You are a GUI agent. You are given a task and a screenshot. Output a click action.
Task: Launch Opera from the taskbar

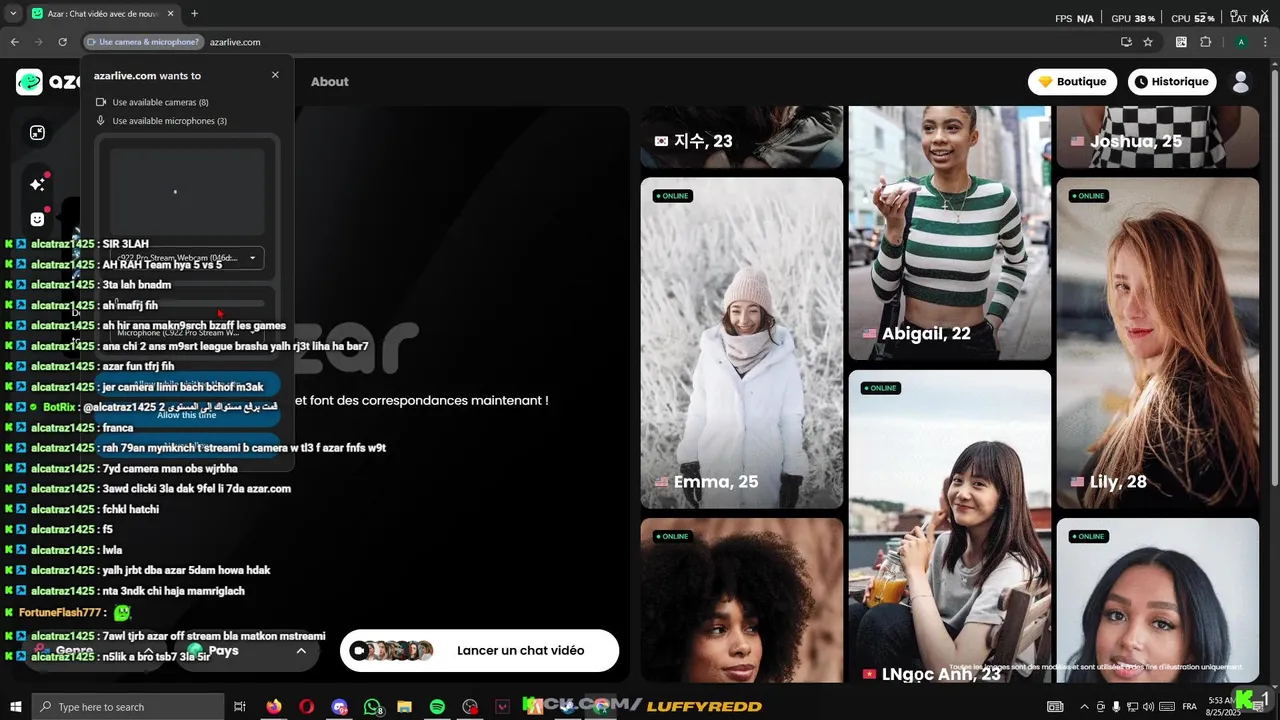pyautogui.click(x=306, y=707)
